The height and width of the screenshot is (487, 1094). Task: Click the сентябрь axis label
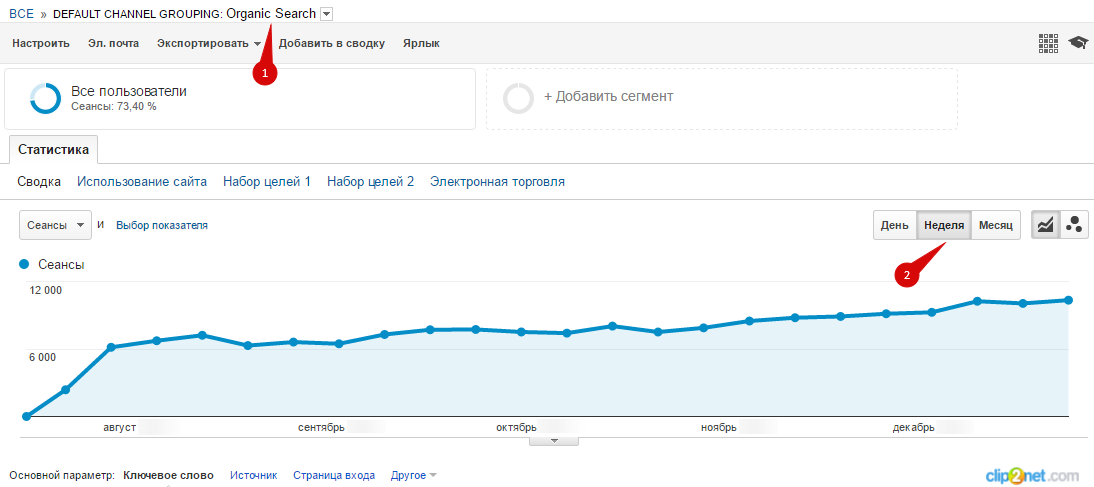coord(321,427)
